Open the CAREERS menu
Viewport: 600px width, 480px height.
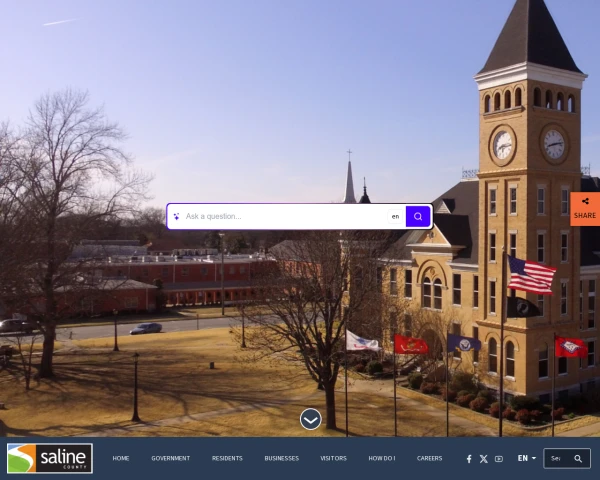coord(429,458)
